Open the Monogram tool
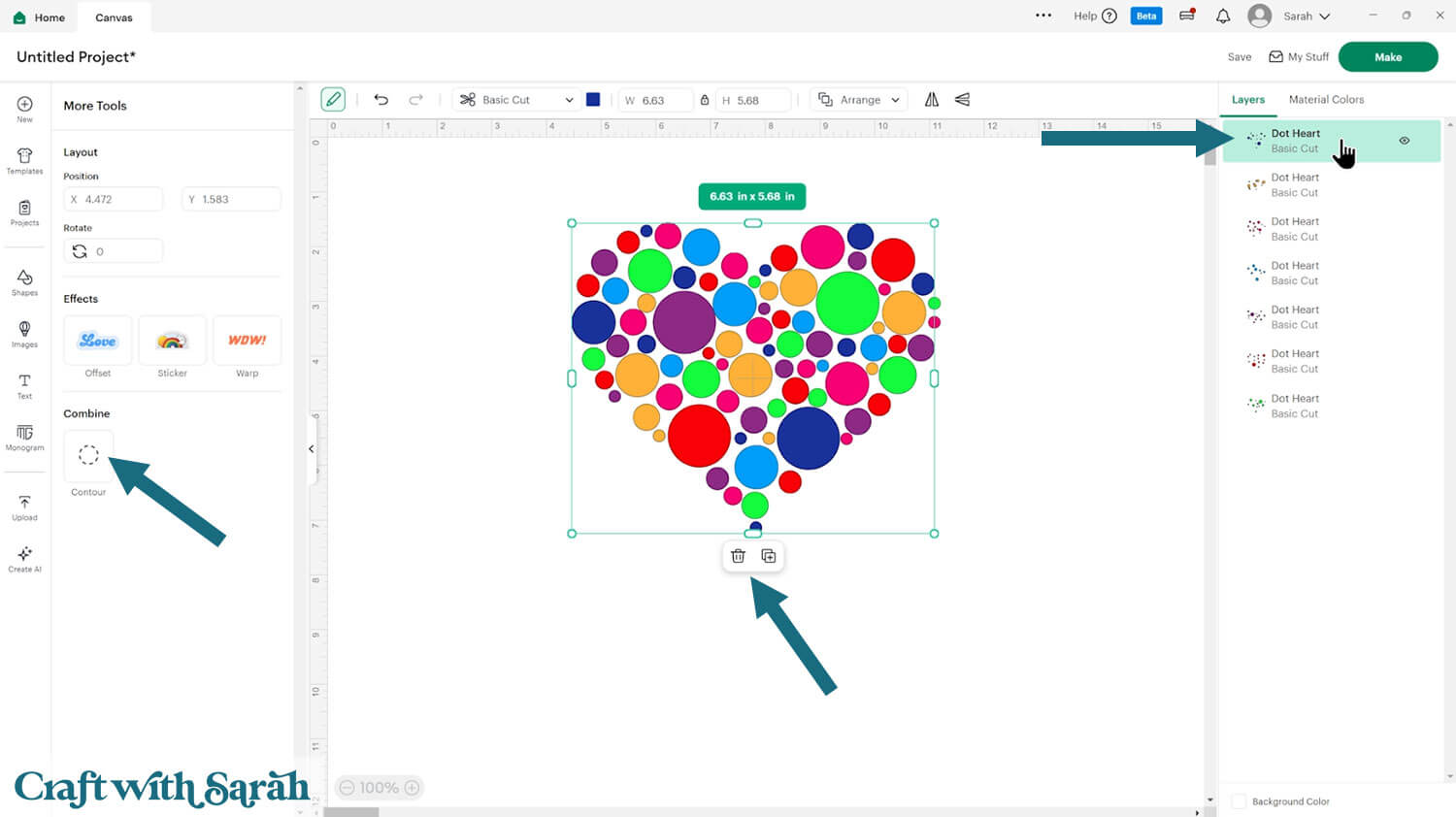Screen dimensions: 1456x817 coord(24,438)
